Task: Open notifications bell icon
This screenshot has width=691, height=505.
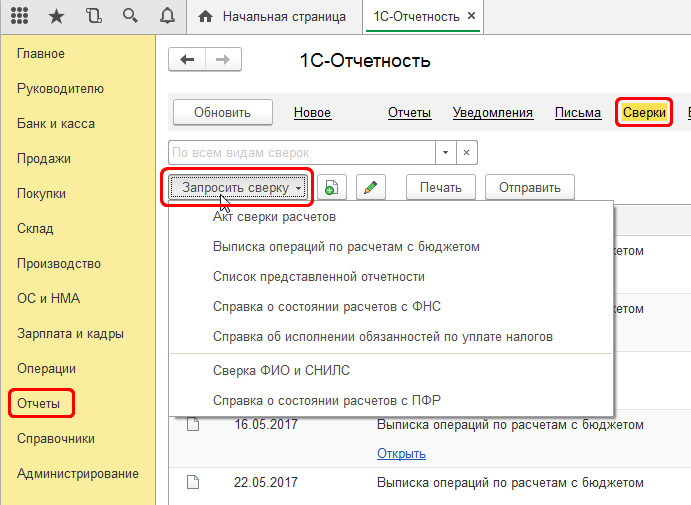Action: [167, 16]
